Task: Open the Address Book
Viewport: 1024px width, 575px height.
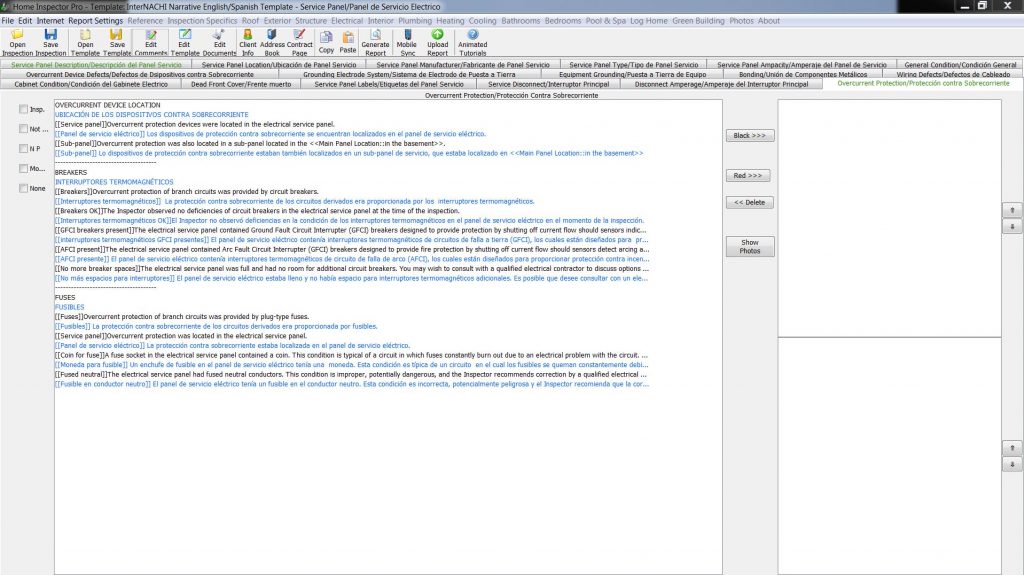Action: point(272,42)
